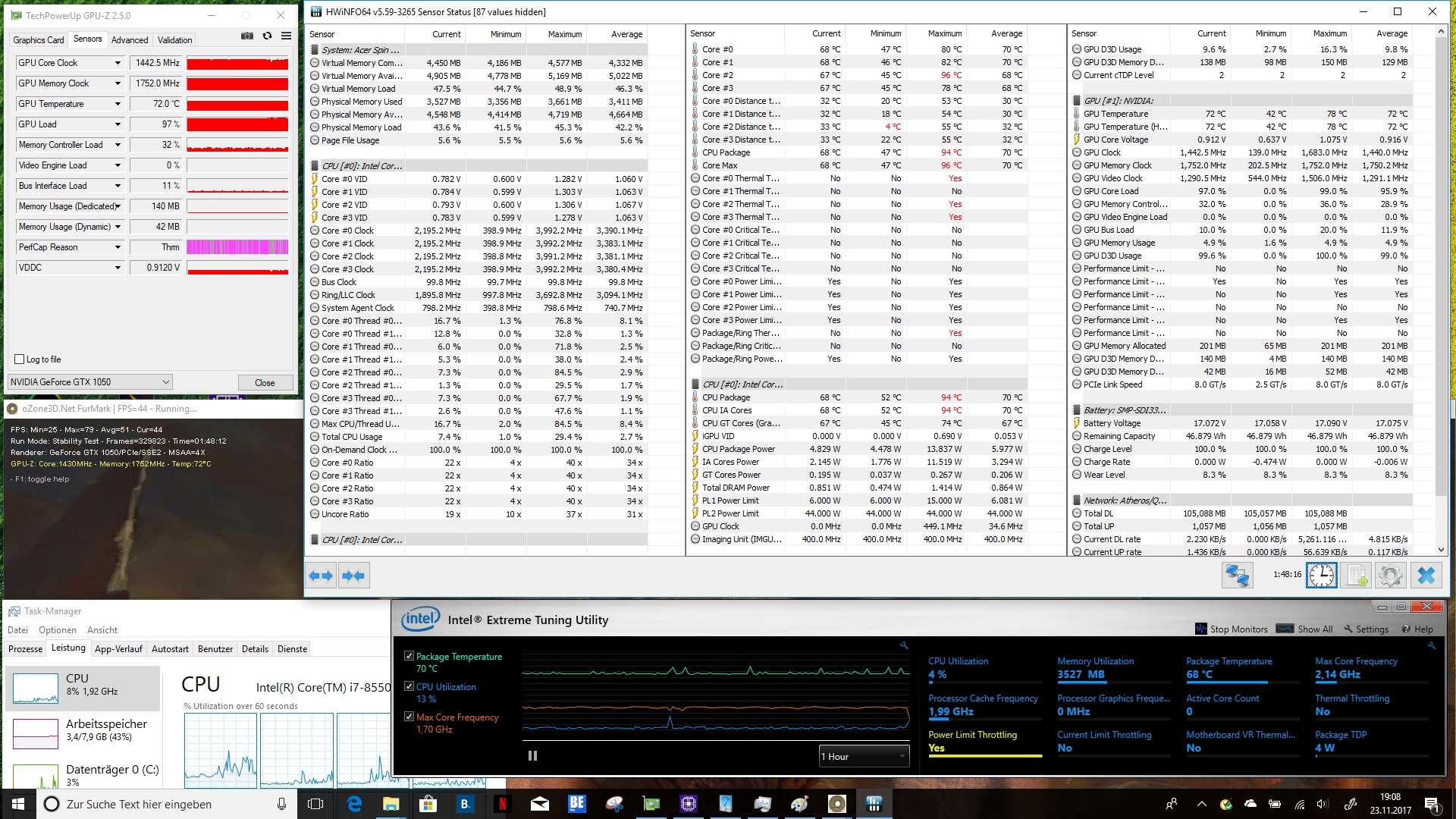Click Show All in Intel XTU
1456x819 pixels.
pyautogui.click(x=1304, y=629)
